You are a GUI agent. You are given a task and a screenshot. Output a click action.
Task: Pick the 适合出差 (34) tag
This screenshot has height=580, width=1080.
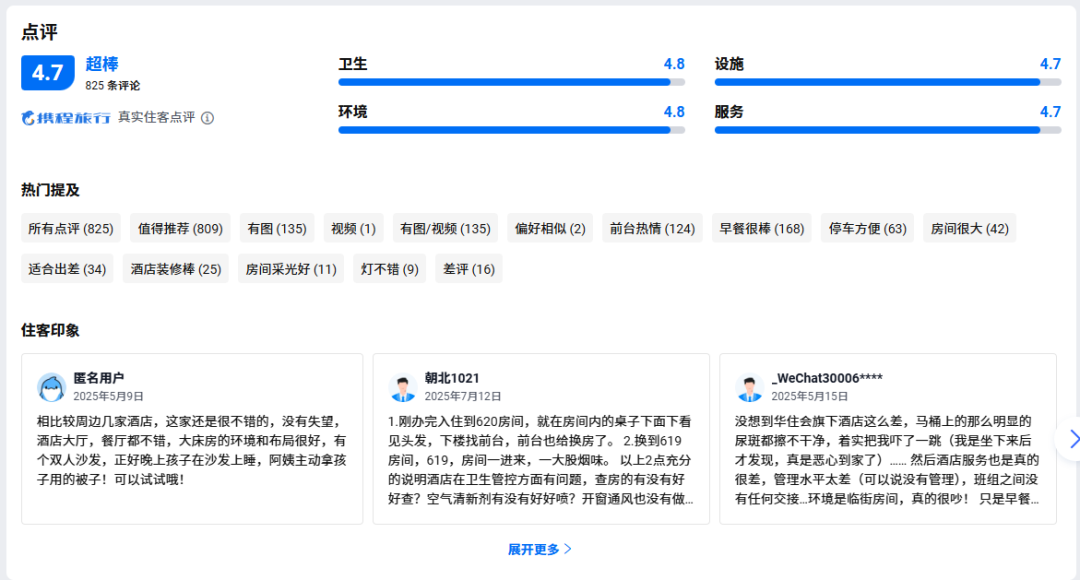(67, 269)
